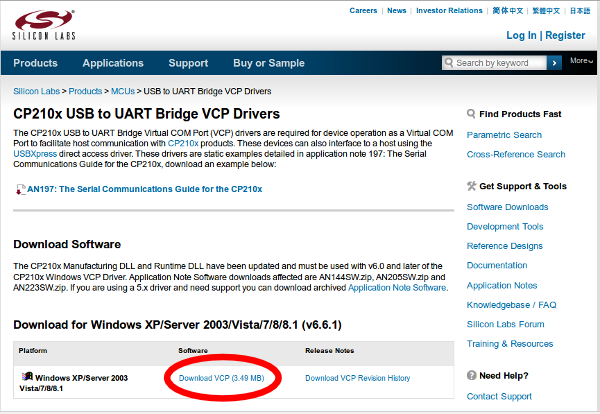Screen dimensions: 600x414
Task: Open the USBXpress link
Action: coord(35,154)
